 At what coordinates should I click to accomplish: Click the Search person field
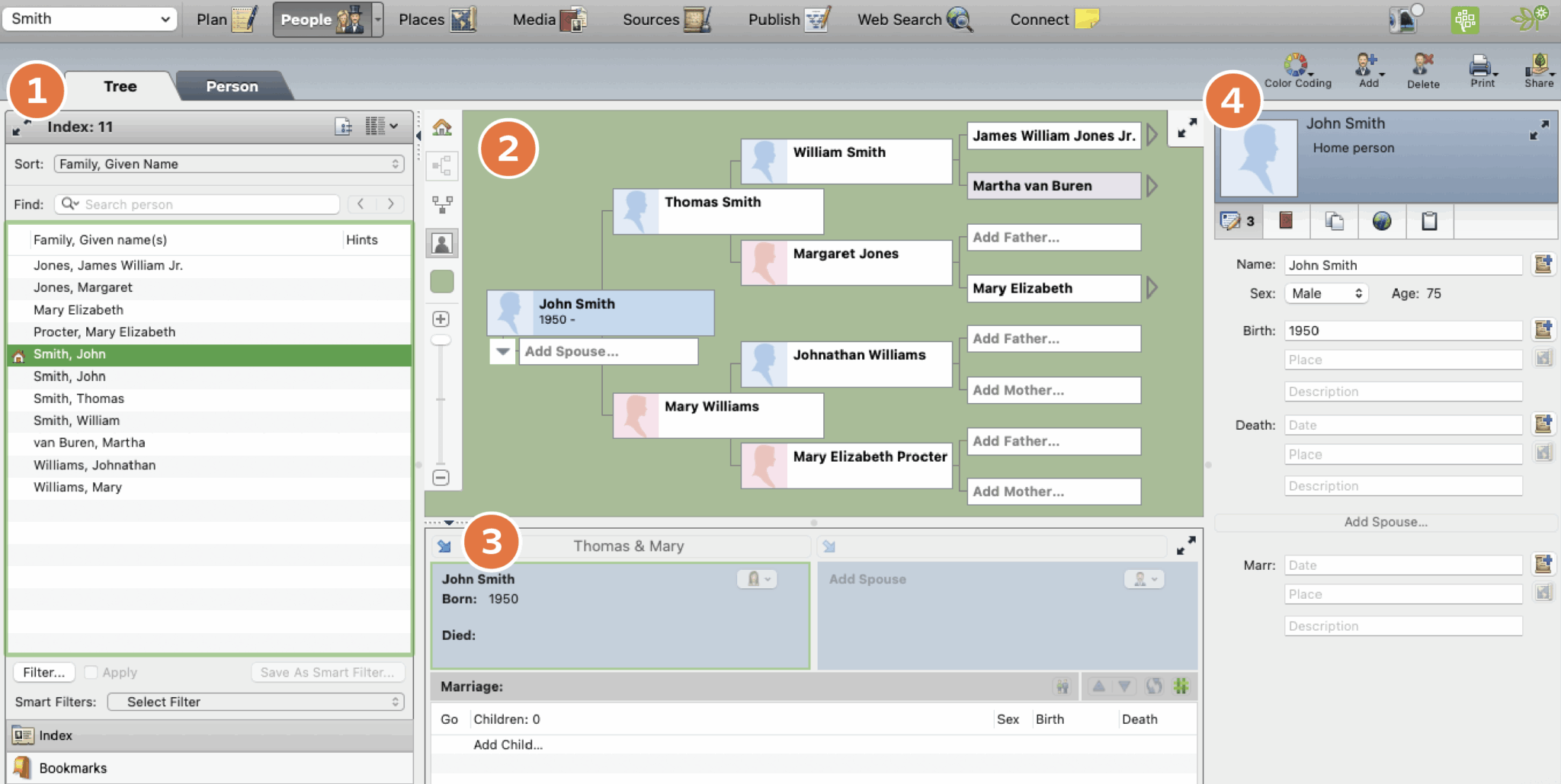[x=206, y=204]
